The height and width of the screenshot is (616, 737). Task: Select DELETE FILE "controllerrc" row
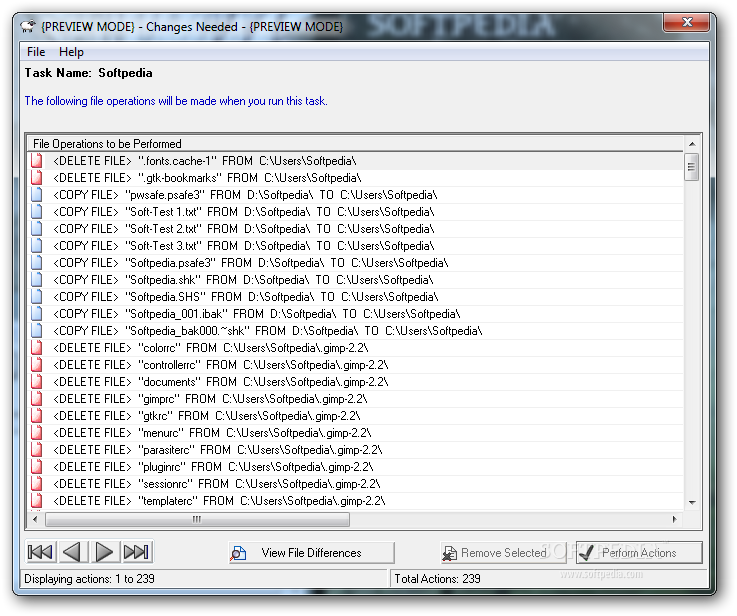point(355,365)
